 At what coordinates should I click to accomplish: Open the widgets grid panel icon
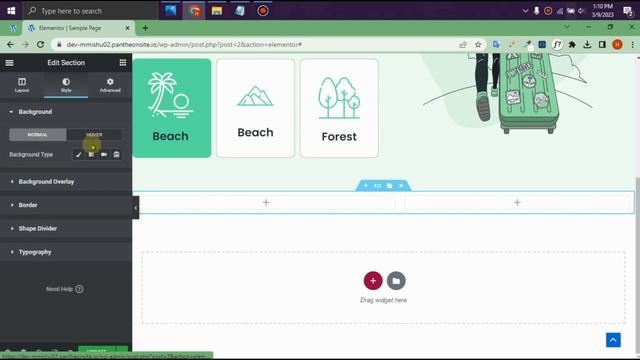[122, 62]
